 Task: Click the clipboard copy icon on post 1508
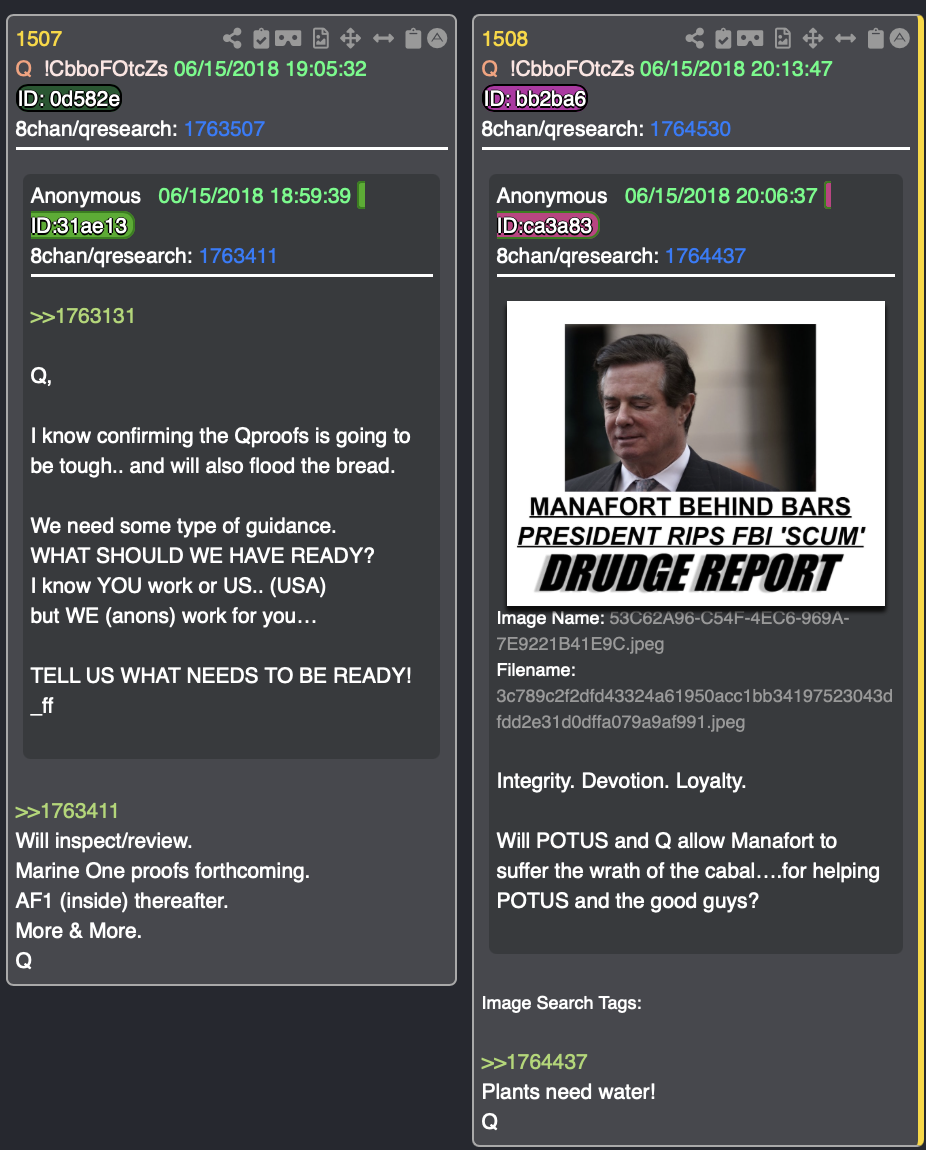[x=875, y=38]
